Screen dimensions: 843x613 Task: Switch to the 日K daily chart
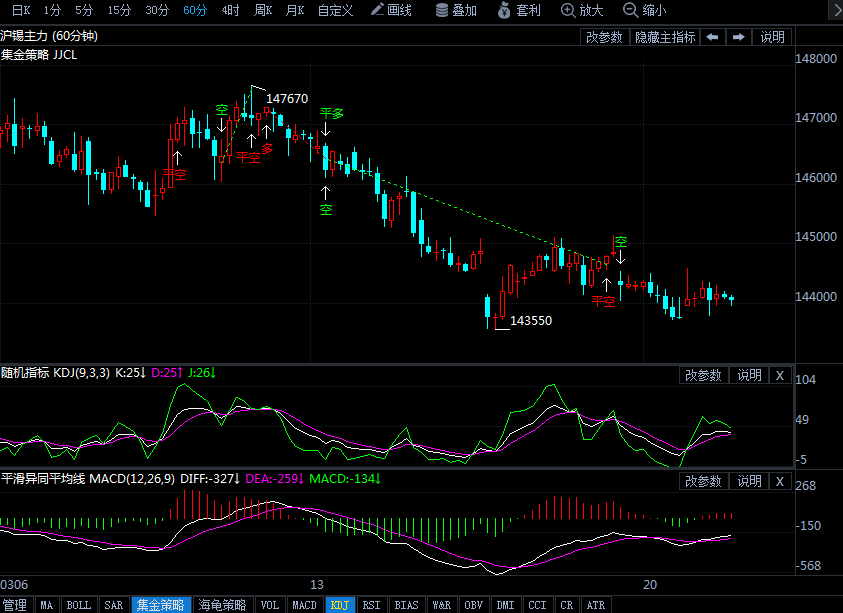[21, 10]
